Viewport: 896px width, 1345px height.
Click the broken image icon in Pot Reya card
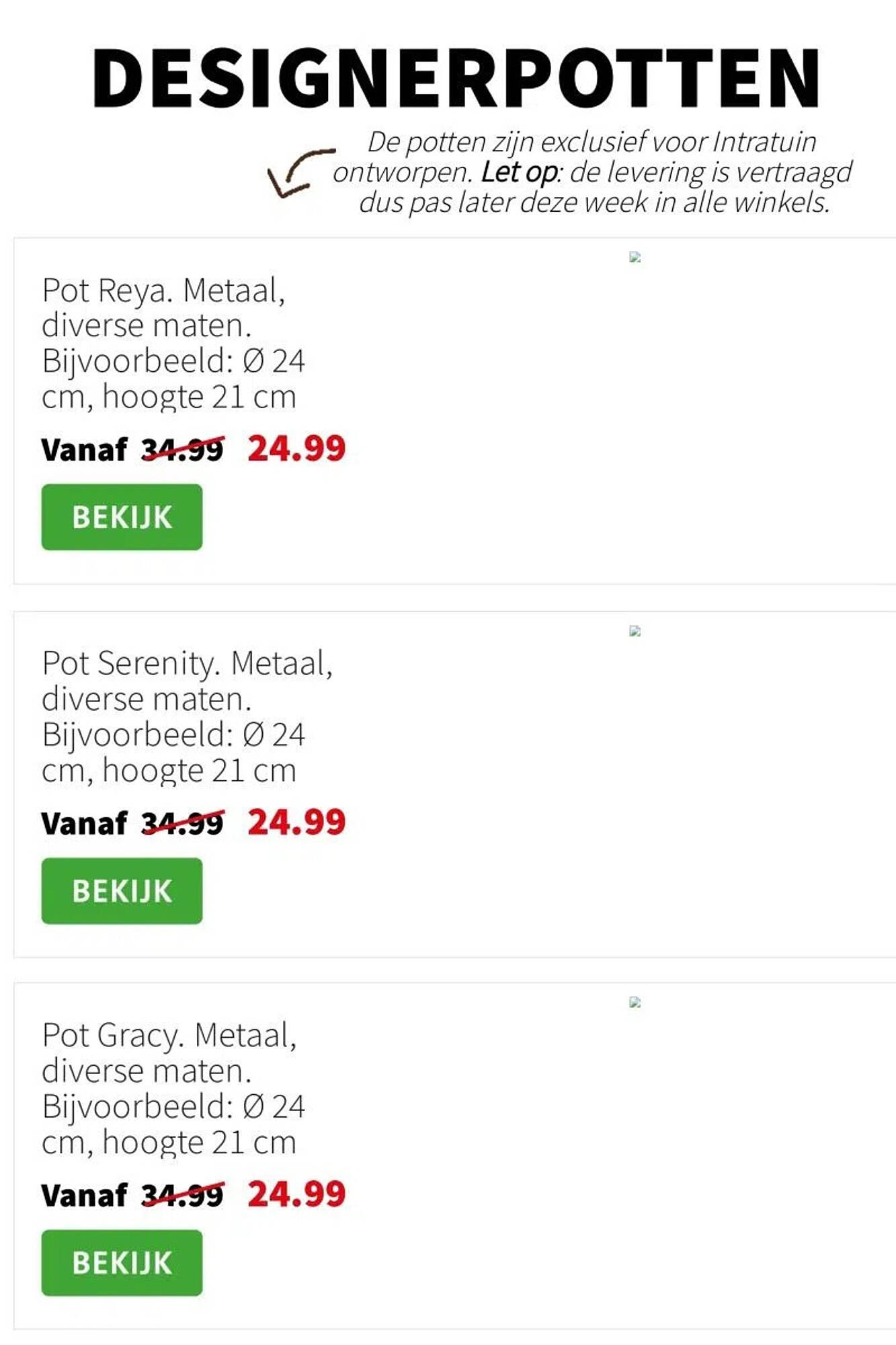pyautogui.click(x=635, y=257)
